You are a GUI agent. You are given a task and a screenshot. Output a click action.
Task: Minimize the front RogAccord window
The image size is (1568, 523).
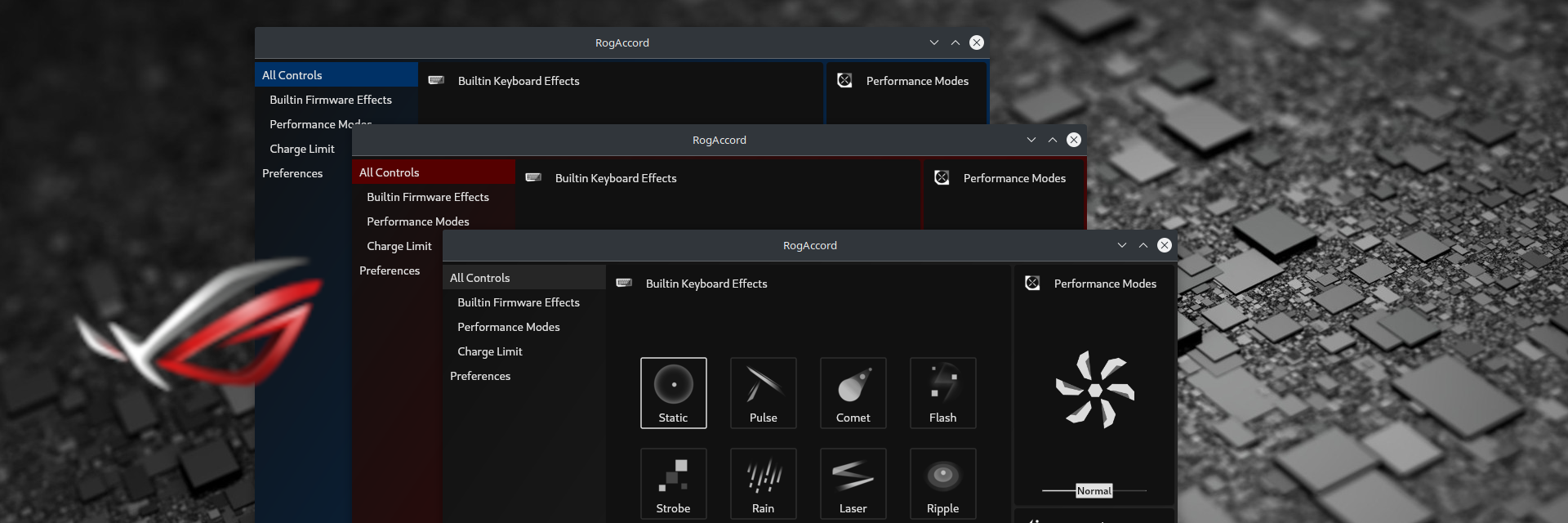[1122, 245]
